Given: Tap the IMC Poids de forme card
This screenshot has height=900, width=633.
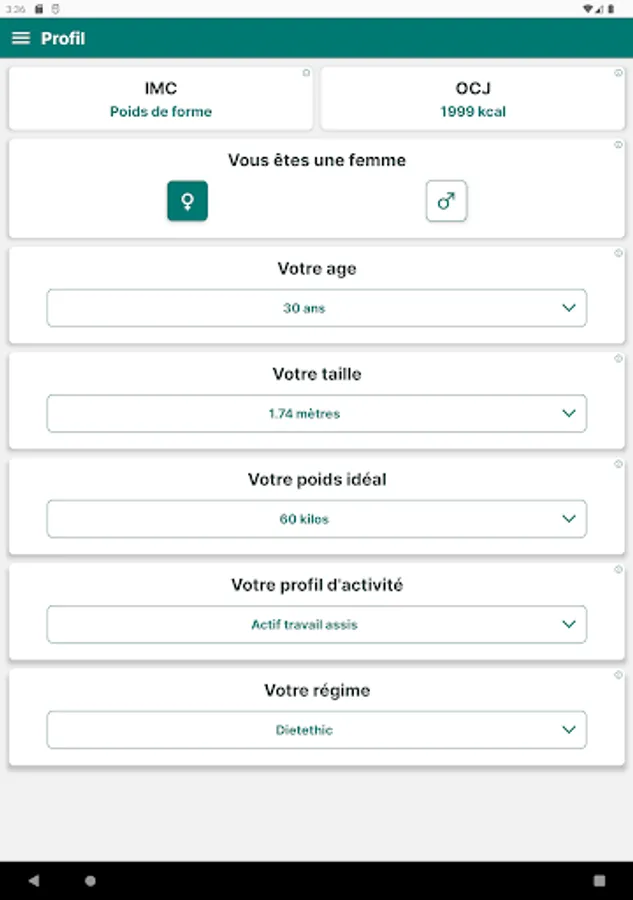Looking at the screenshot, I should click(x=160, y=100).
